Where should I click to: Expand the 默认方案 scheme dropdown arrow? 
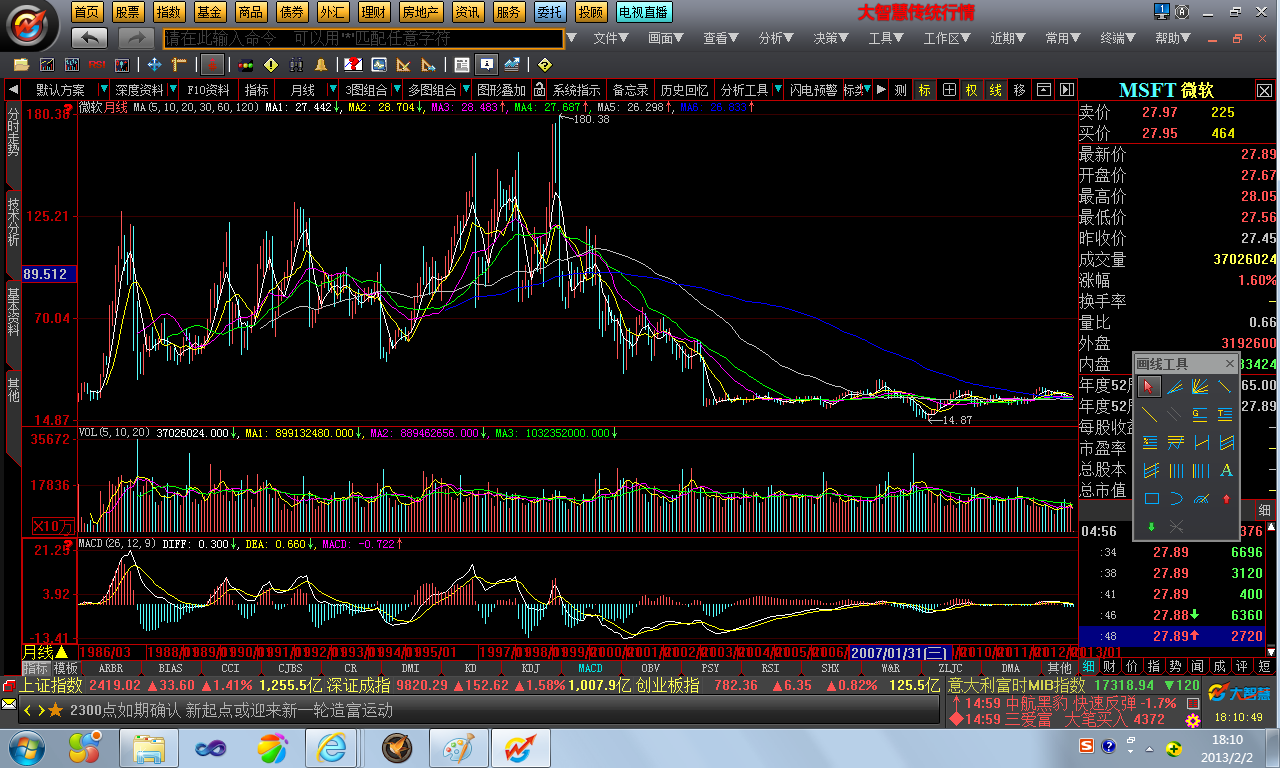click(104, 89)
